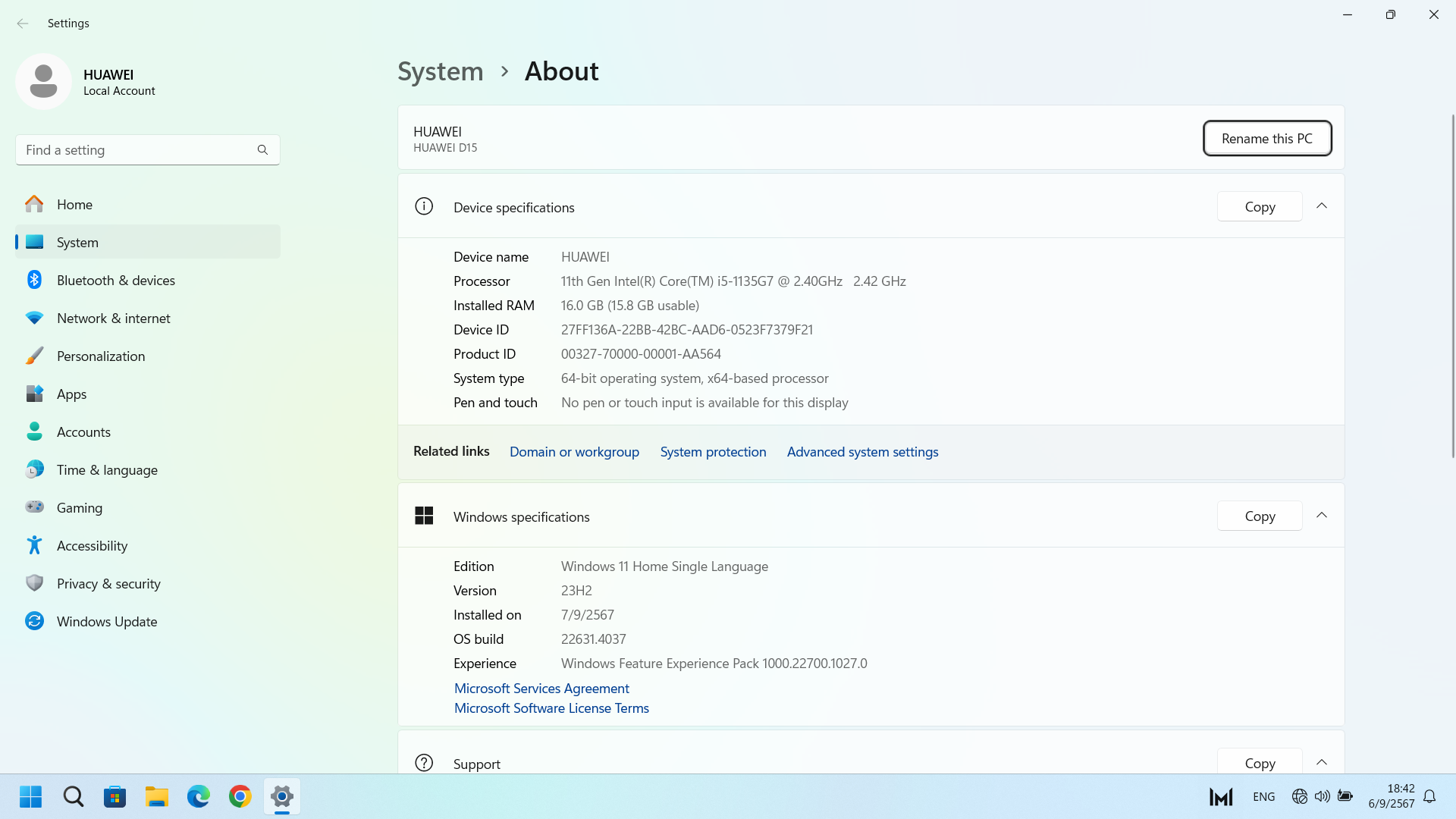The width and height of the screenshot is (1456, 819).
Task: Click the Accessibility figure icon
Action: pyautogui.click(x=34, y=545)
